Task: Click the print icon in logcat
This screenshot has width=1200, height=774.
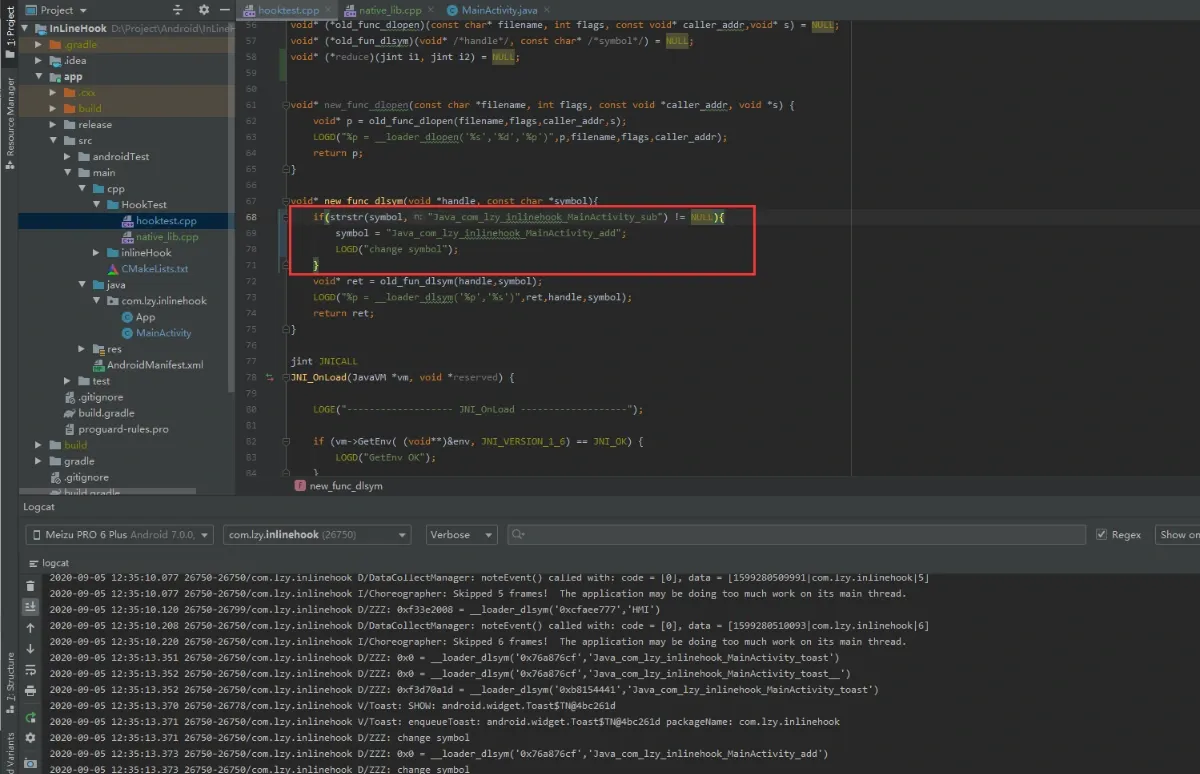Action: coord(30,691)
